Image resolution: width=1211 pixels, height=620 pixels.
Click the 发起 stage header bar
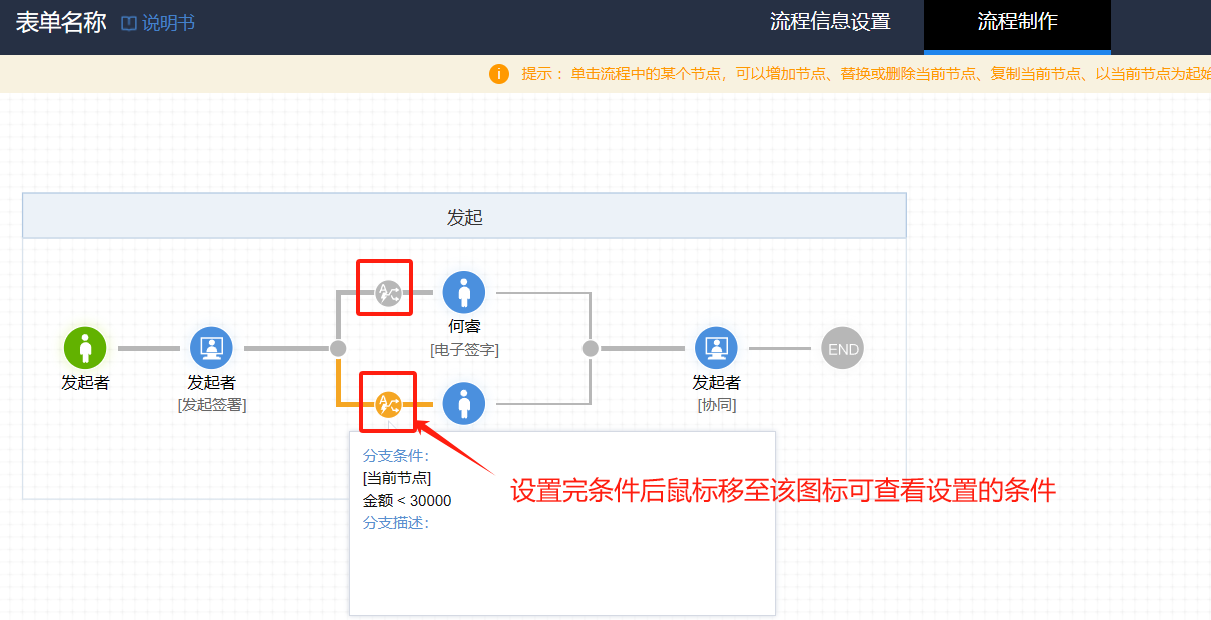click(x=464, y=216)
